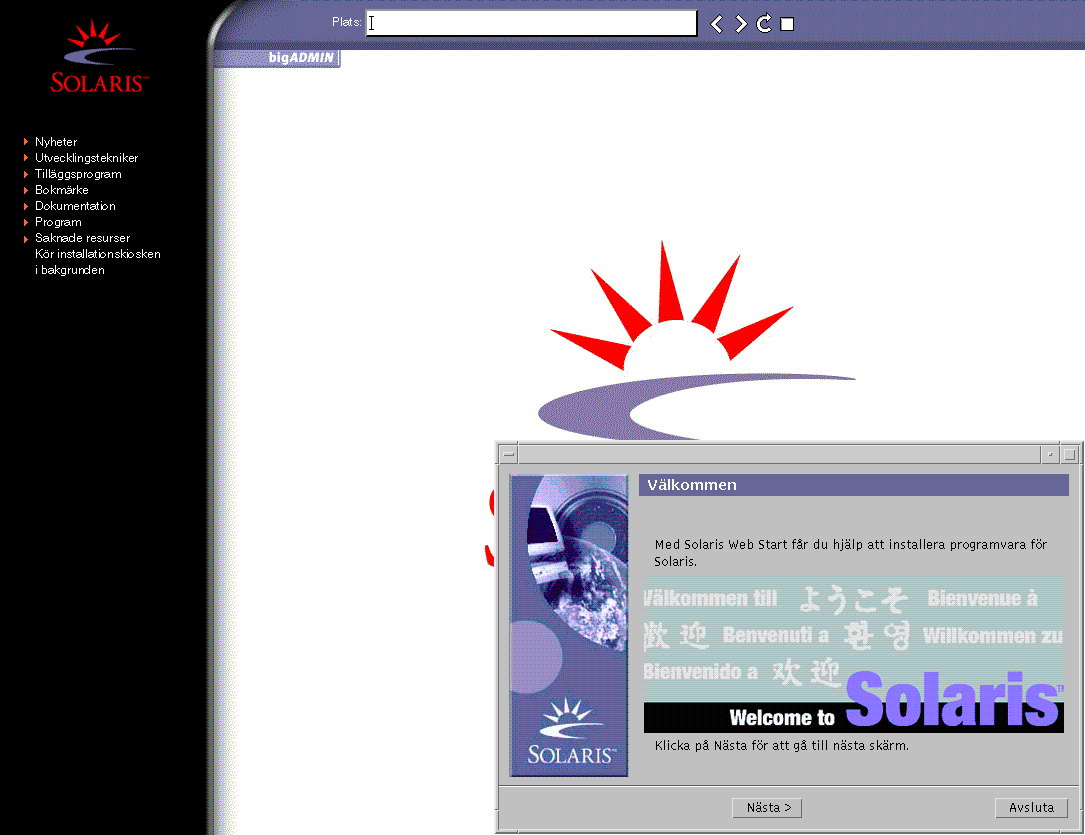Open the Nyheter link
1085x835 pixels.
56,141
